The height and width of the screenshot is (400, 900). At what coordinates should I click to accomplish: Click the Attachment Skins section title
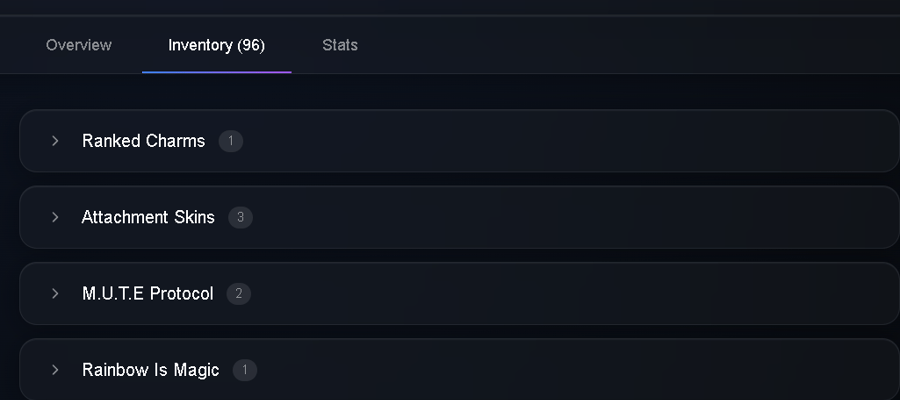click(148, 217)
